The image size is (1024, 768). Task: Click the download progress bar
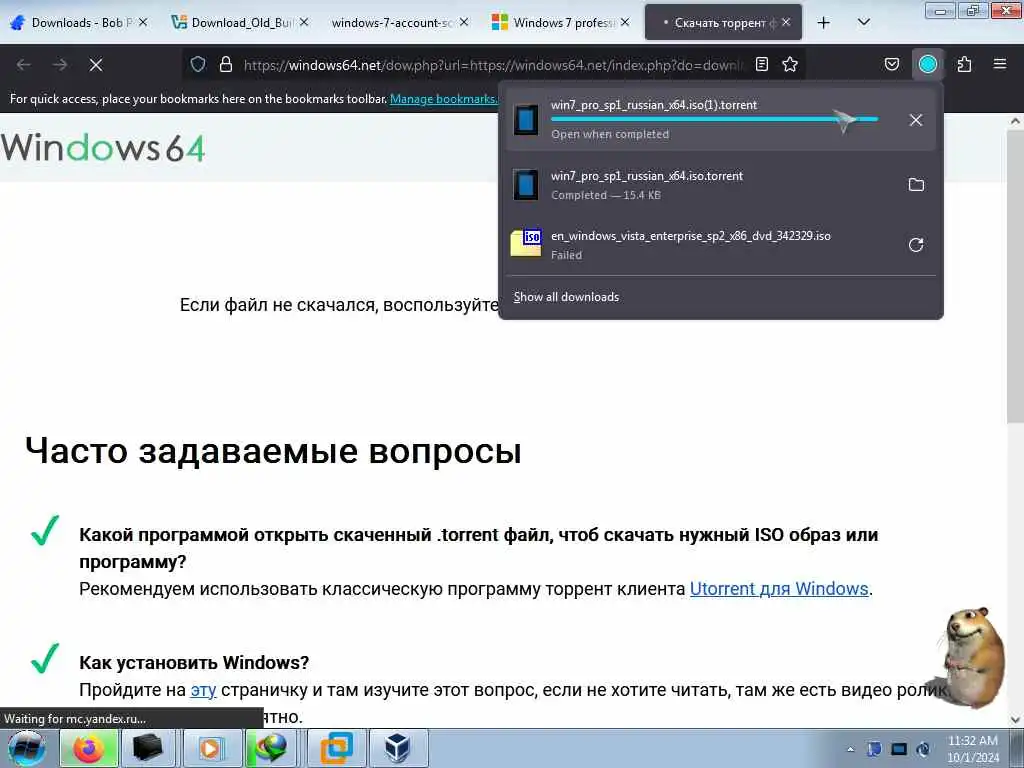click(x=714, y=119)
